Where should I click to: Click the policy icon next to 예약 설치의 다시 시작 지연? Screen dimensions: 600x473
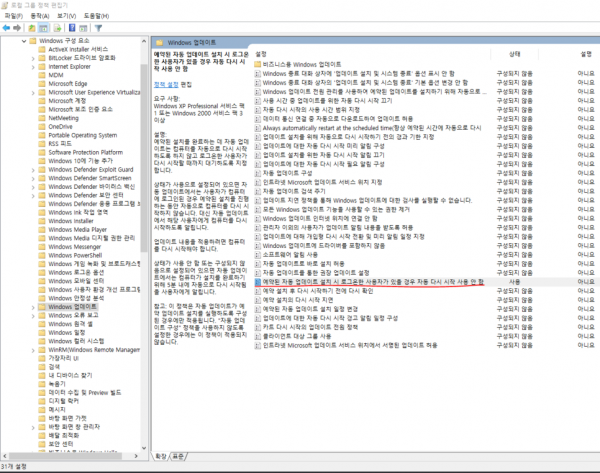click(x=258, y=300)
